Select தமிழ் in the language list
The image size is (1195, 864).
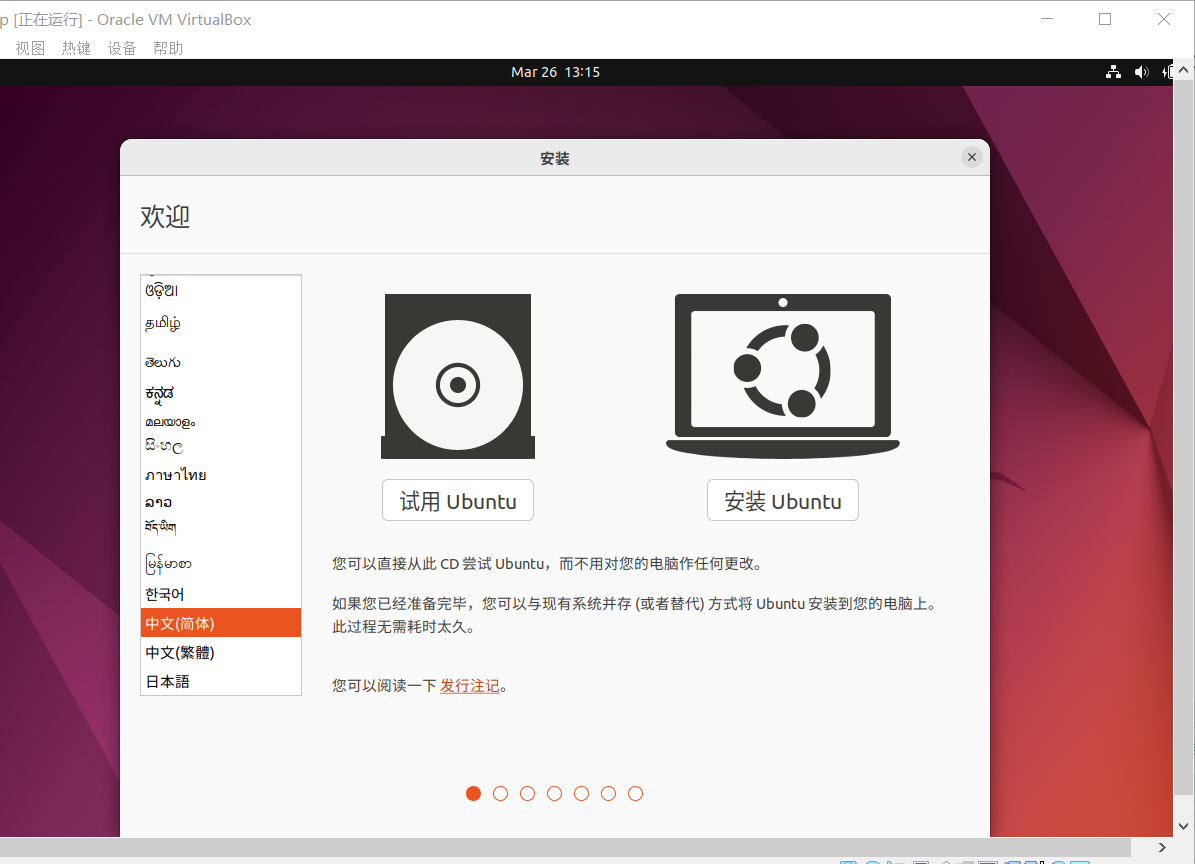click(x=221, y=323)
